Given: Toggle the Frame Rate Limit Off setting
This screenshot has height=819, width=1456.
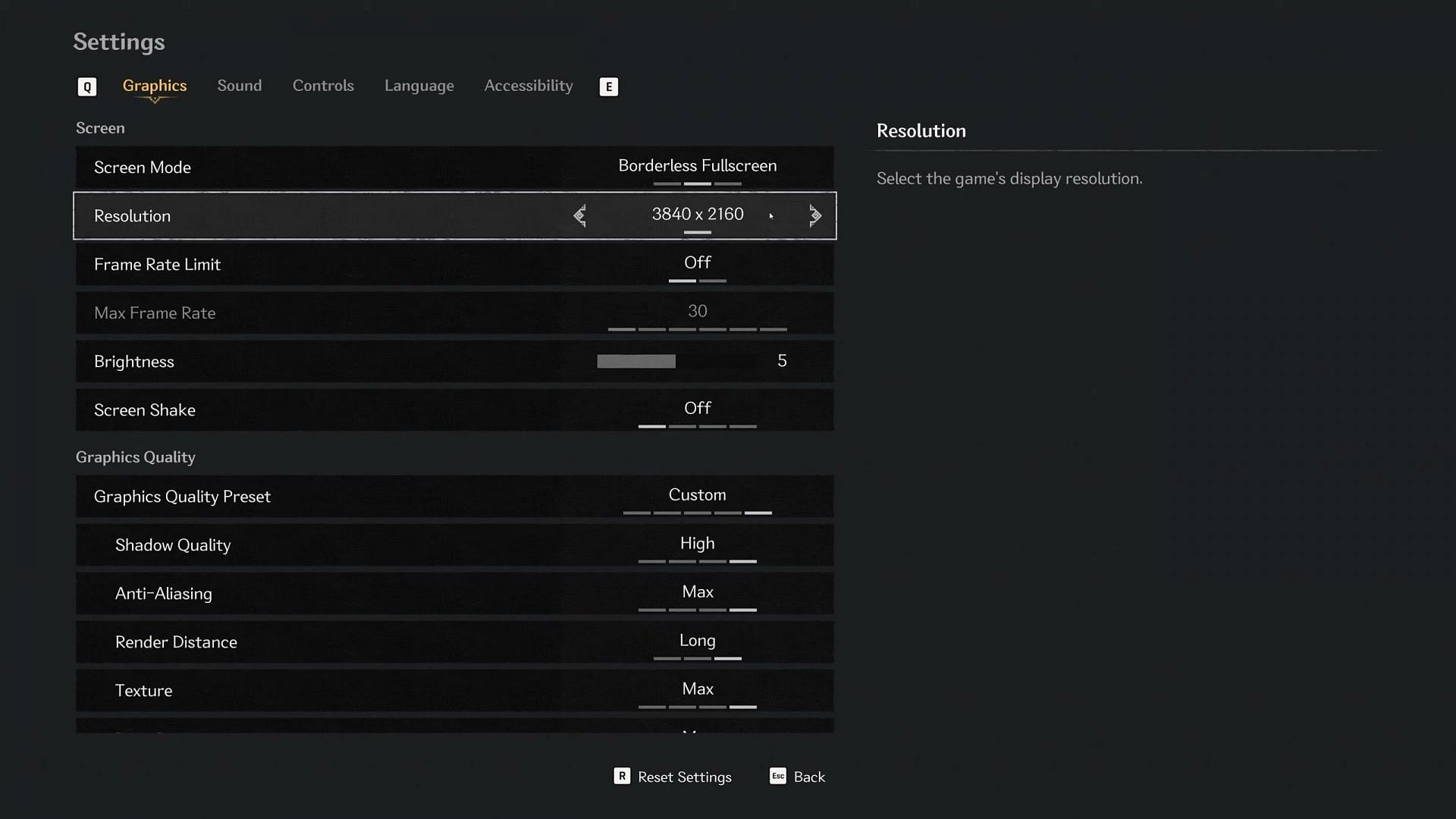Looking at the screenshot, I should 697,263.
